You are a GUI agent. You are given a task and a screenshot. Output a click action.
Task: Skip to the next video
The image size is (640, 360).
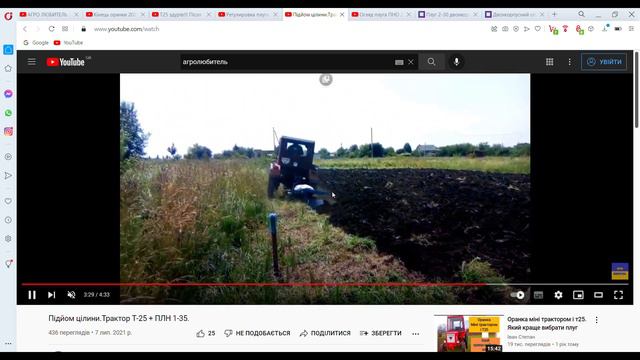click(x=51, y=295)
